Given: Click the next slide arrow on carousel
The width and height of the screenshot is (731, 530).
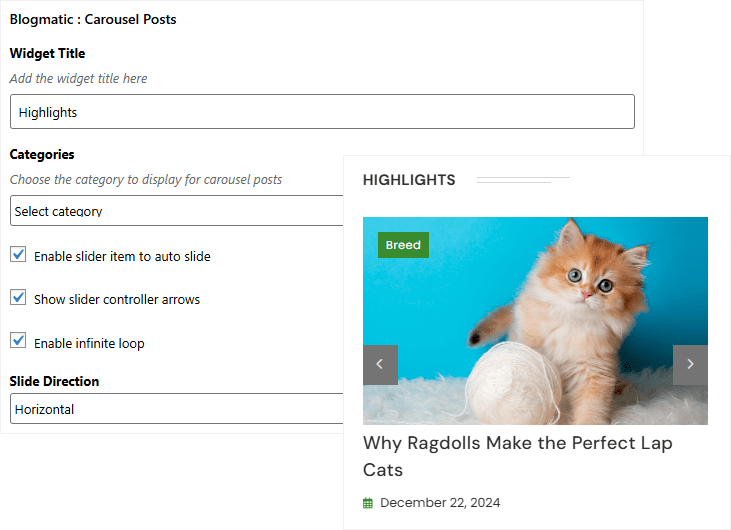Looking at the screenshot, I should click(x=690, y=365).
